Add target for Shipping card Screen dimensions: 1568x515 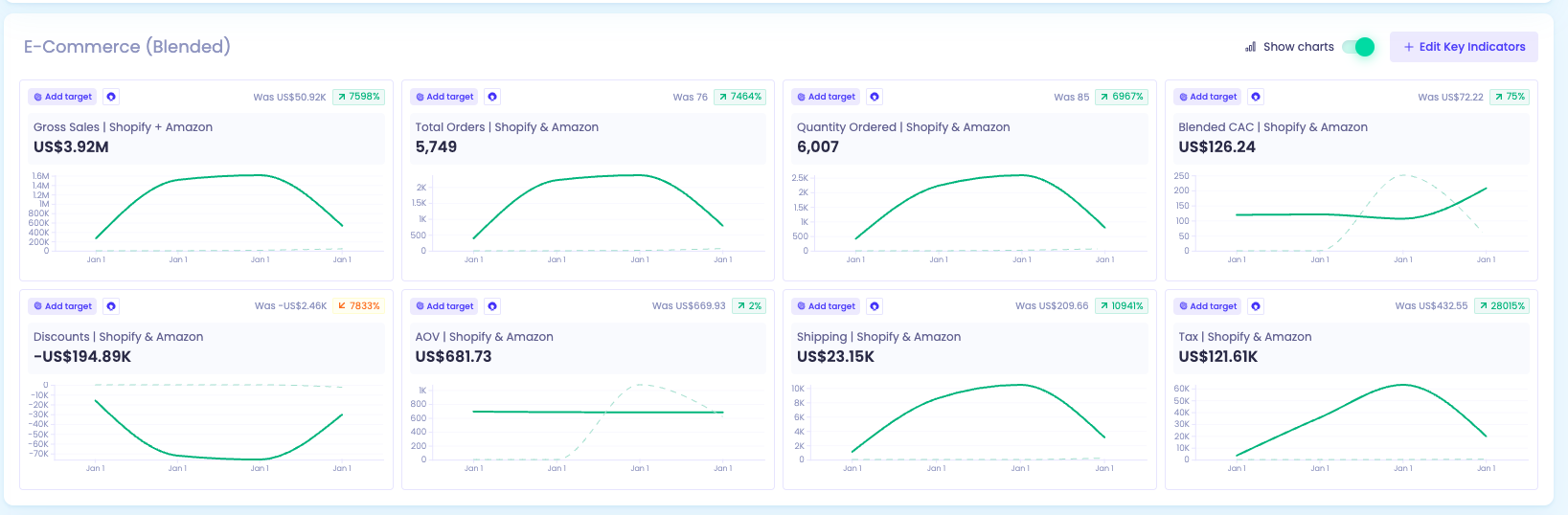pos(826,306)
